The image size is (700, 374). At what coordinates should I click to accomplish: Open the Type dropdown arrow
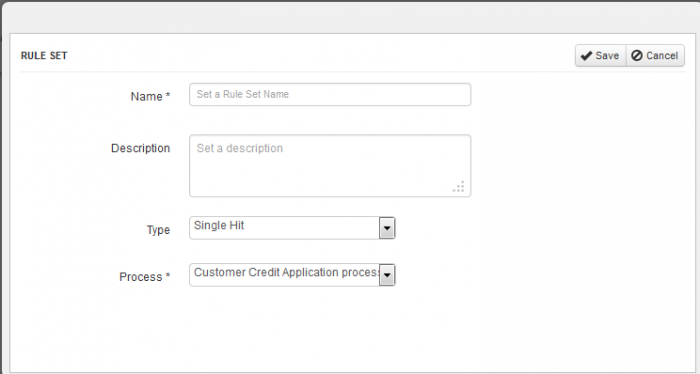(387, 229)
